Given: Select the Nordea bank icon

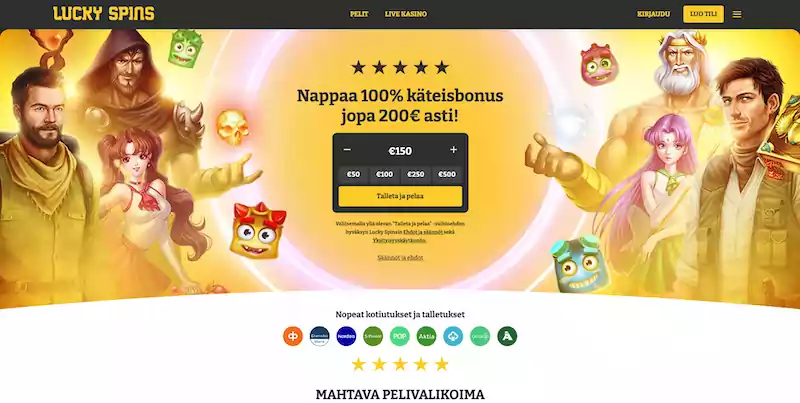Looking at the screenshot, I should [x=346, y=336].
